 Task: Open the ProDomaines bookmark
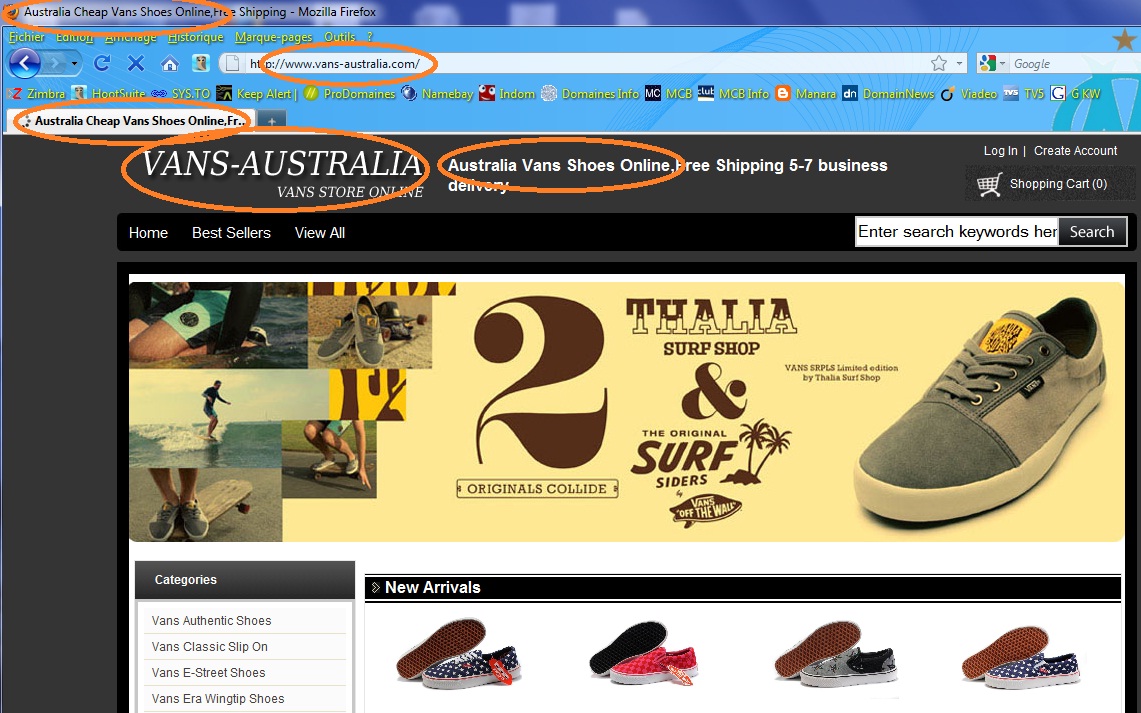coord(350,94)
